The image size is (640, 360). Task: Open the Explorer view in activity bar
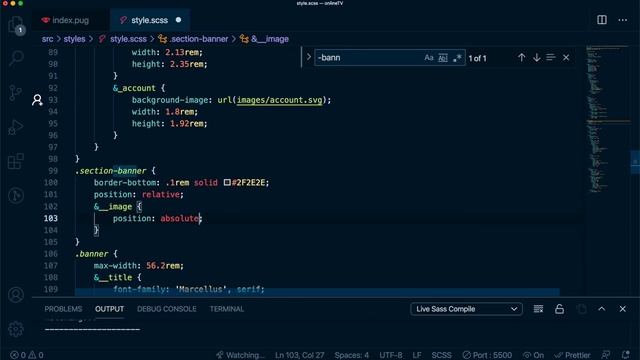coord(16,25)
